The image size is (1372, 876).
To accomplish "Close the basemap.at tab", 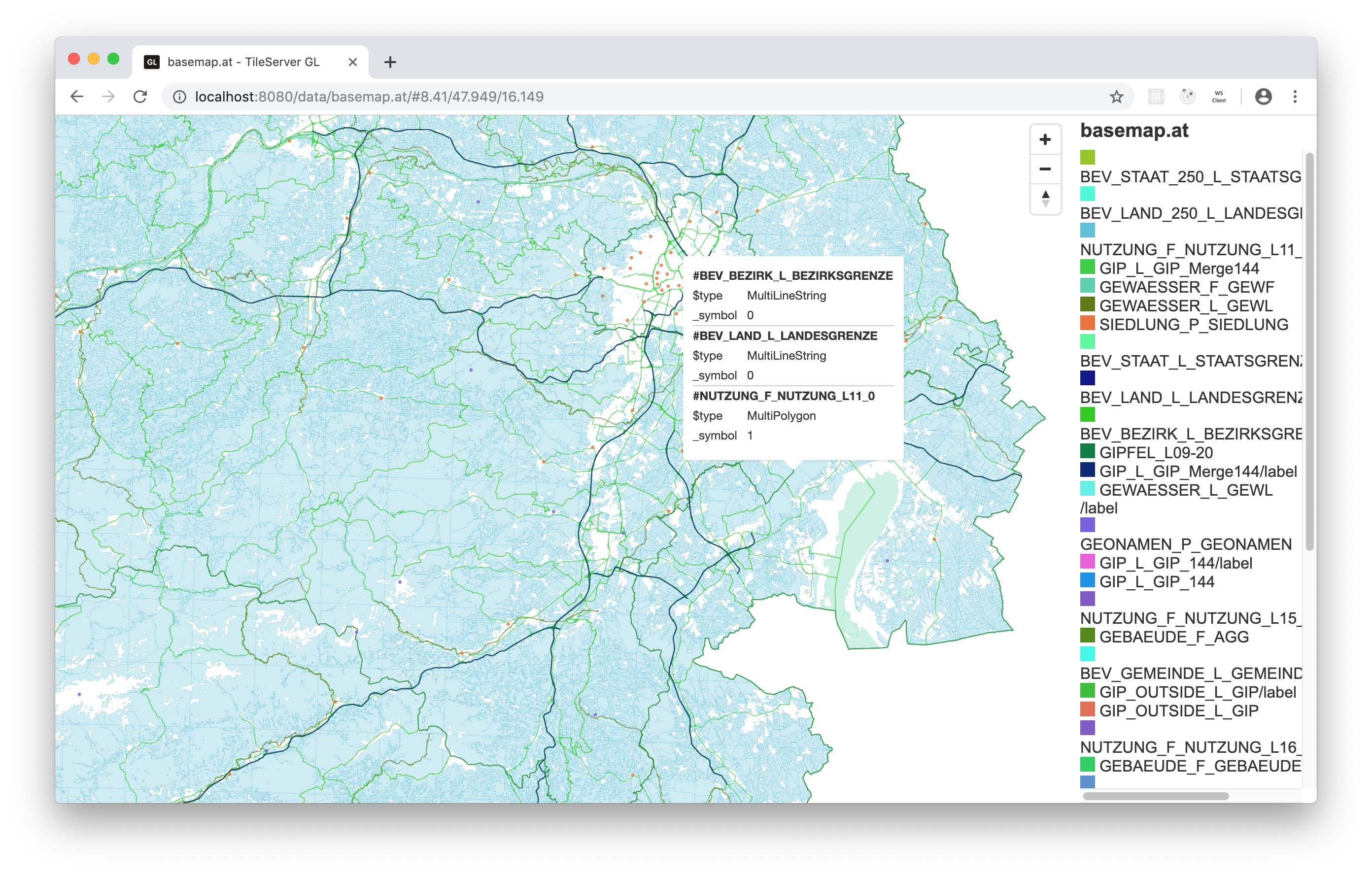I will (x=353, y=62).
